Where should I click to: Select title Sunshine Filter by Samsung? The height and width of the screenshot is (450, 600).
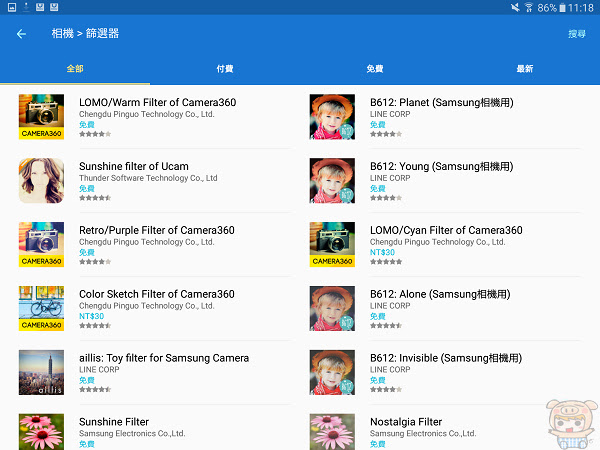(114, 422)
